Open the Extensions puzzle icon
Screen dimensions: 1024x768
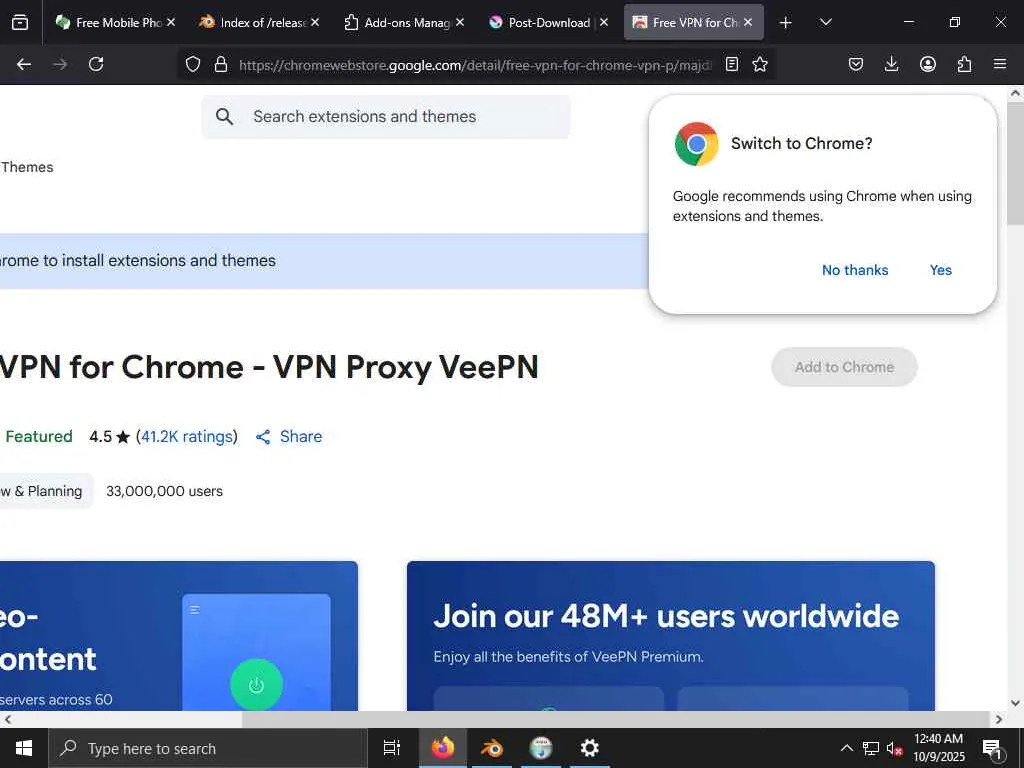coord(964,64)
